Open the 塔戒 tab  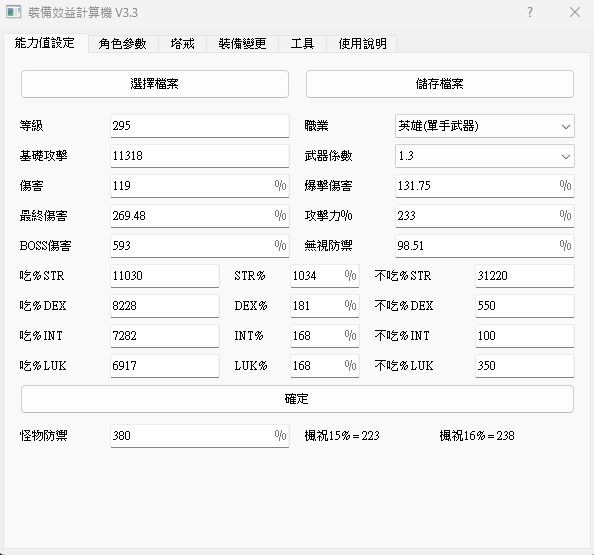182,44
